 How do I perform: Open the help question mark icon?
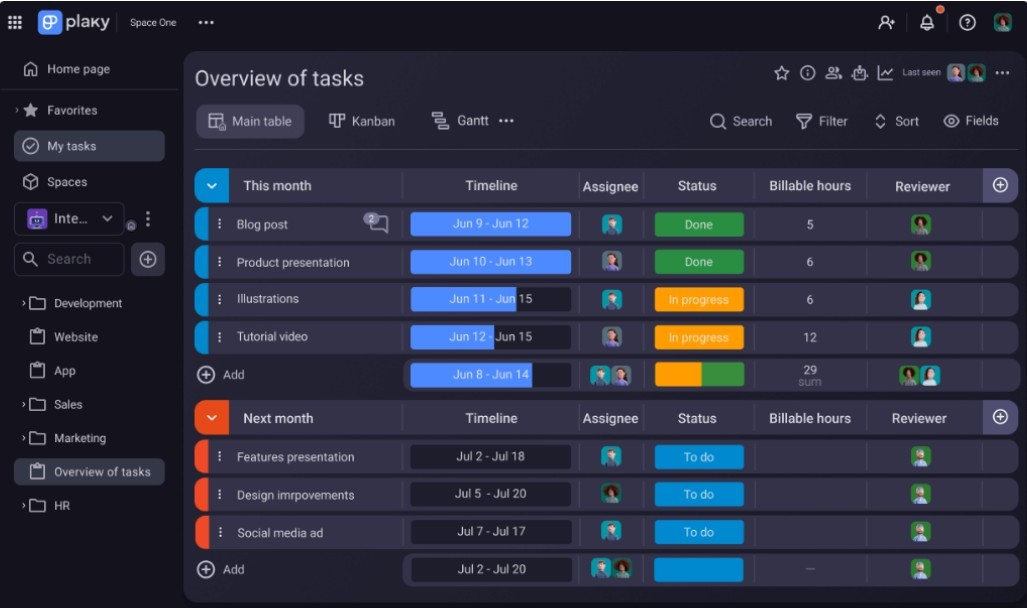(x=965, y=21)
